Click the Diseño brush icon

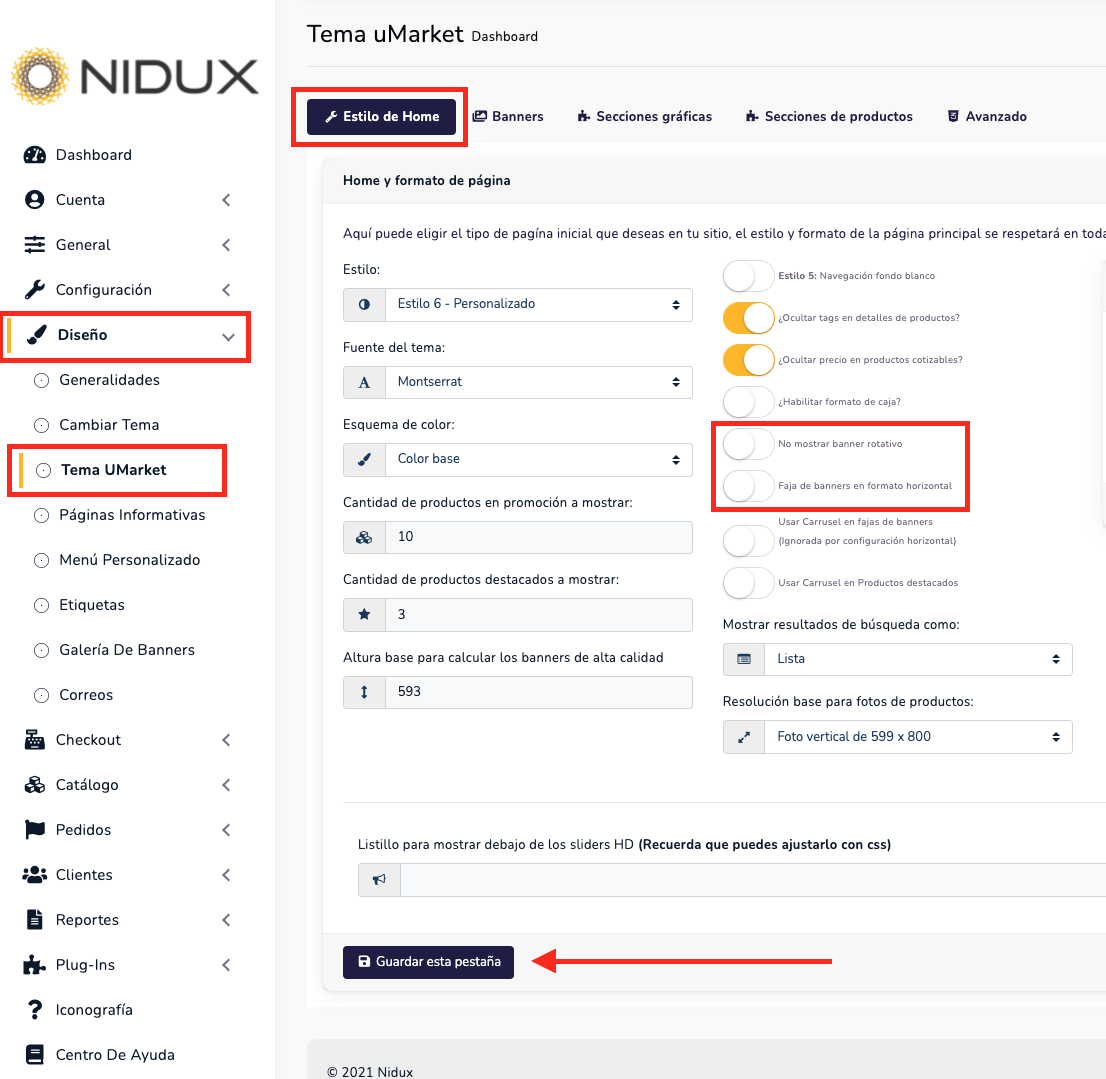click(37, 335)
